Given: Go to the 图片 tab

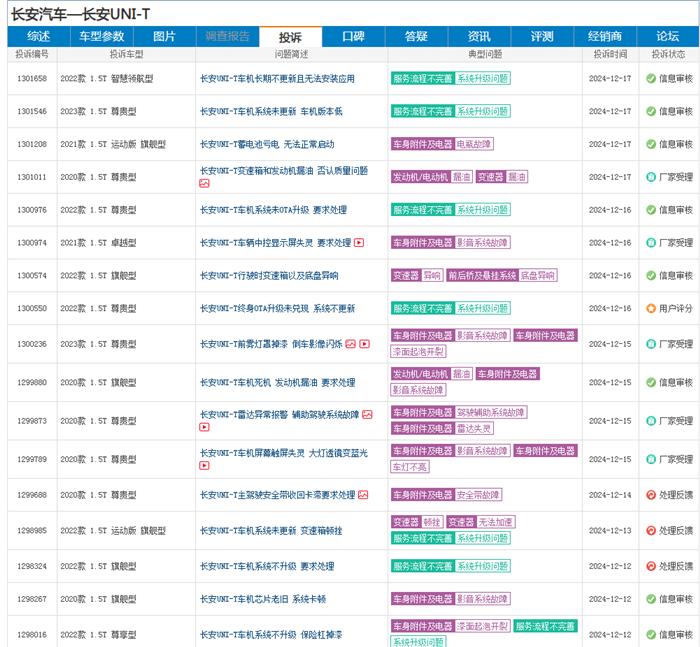Looking at the screenshot, I should (x=164, y=37).
